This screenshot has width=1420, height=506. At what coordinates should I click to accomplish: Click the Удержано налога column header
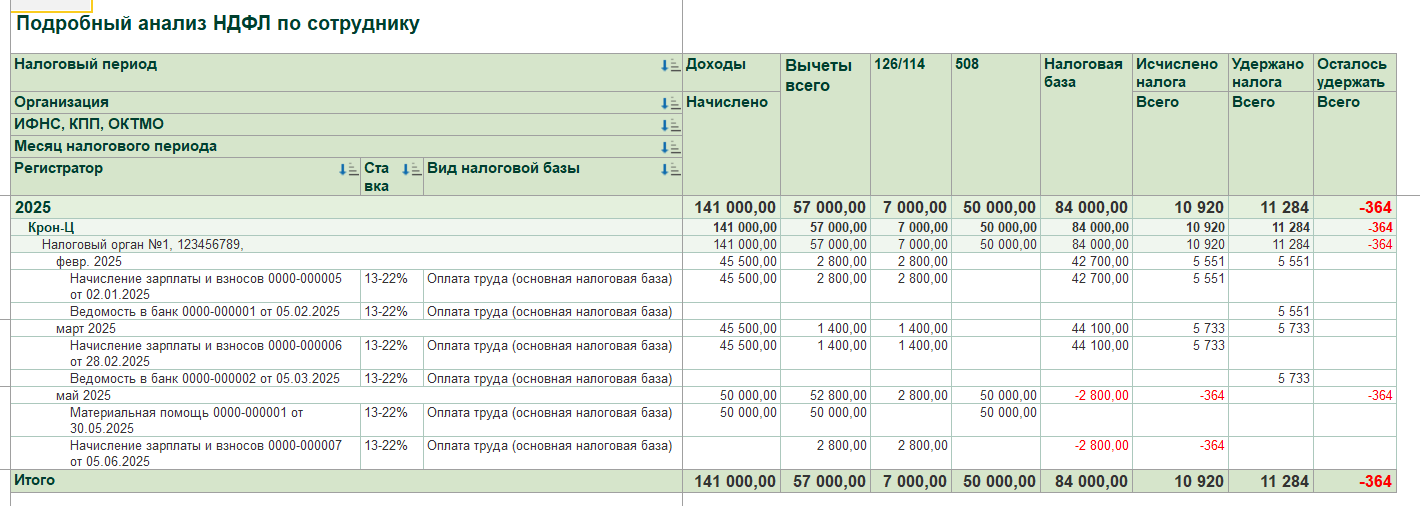[x=1269, y=73]
